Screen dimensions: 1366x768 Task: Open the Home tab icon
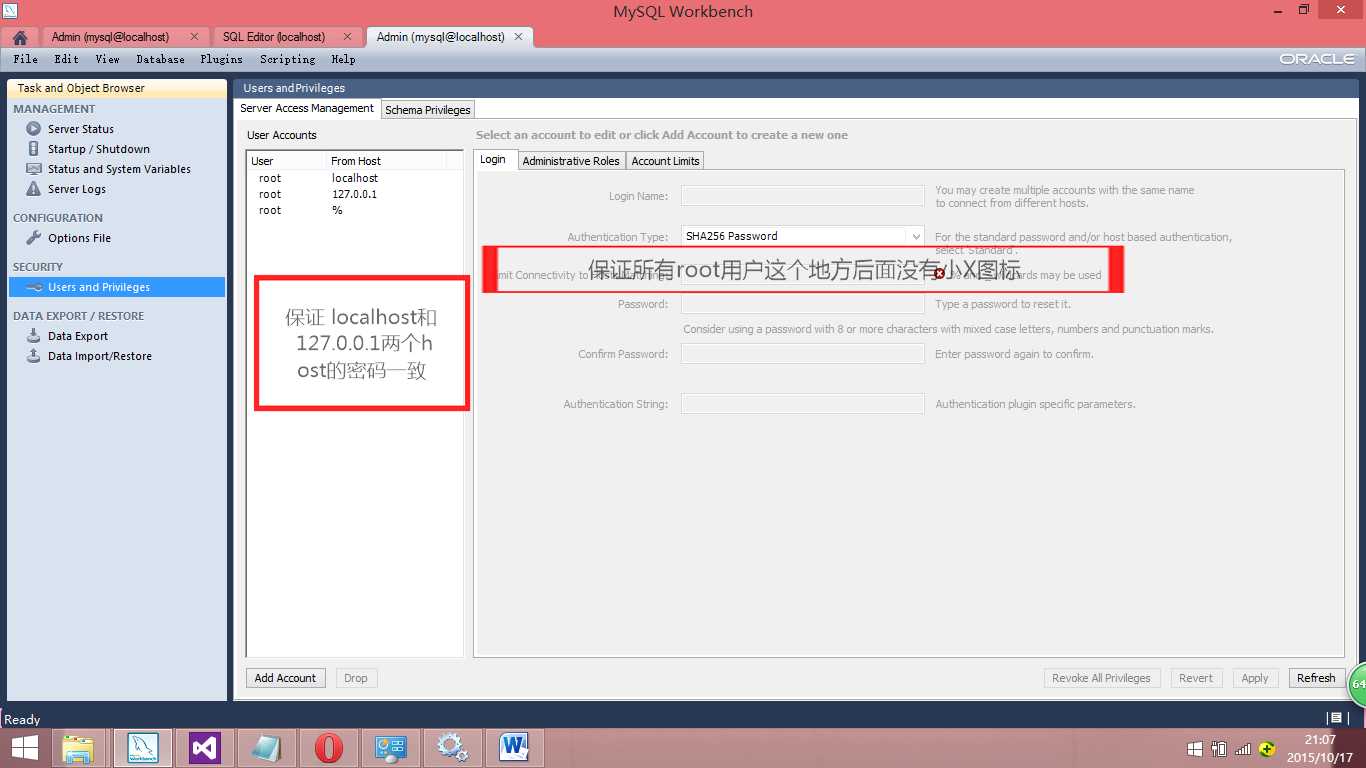19,37
